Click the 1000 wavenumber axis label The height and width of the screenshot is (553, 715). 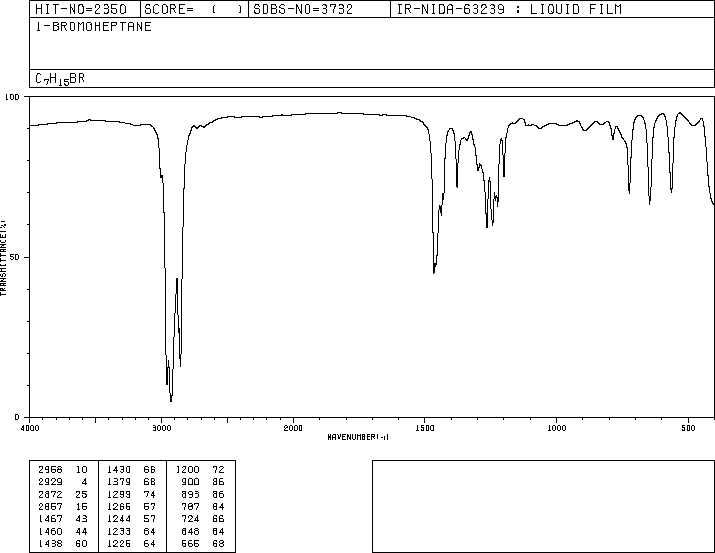556,428
